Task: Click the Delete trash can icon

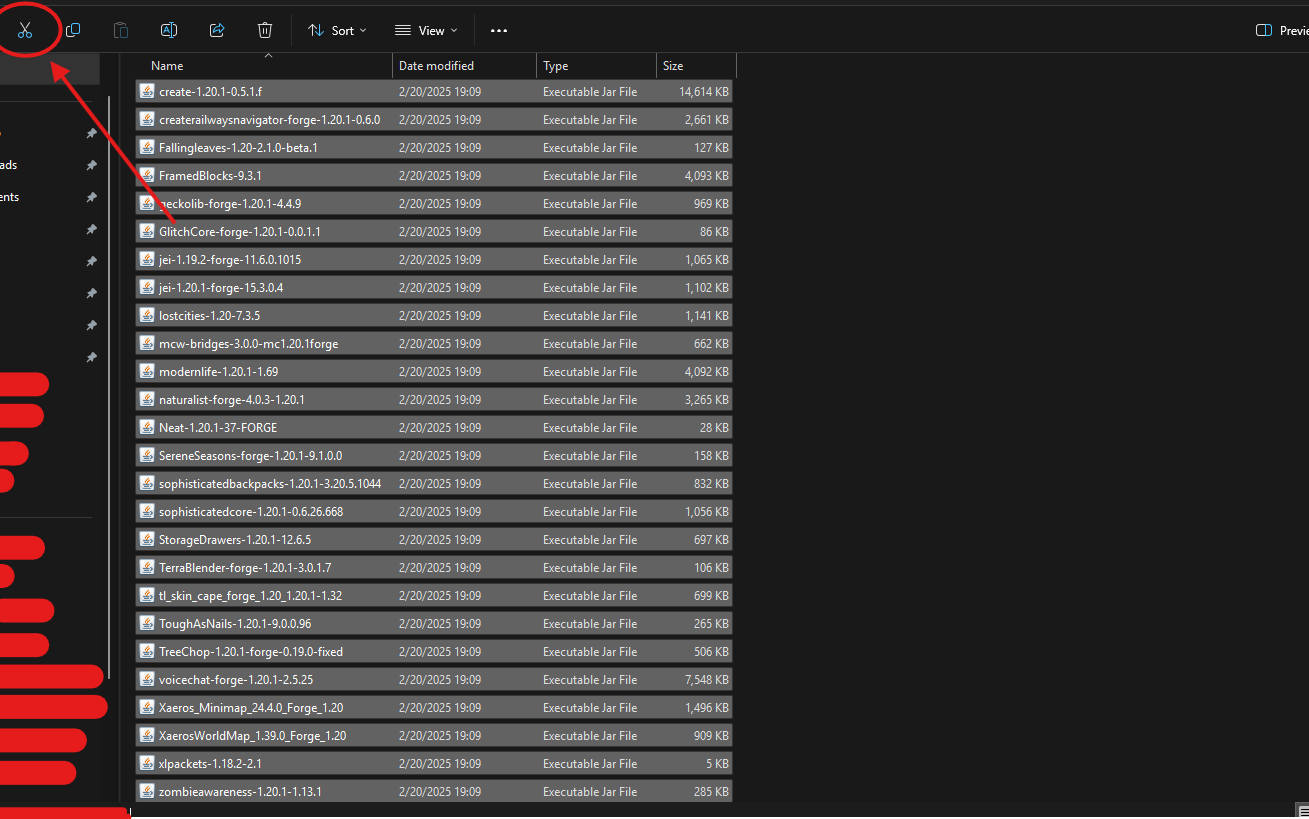Action: (x=265, y=30)
